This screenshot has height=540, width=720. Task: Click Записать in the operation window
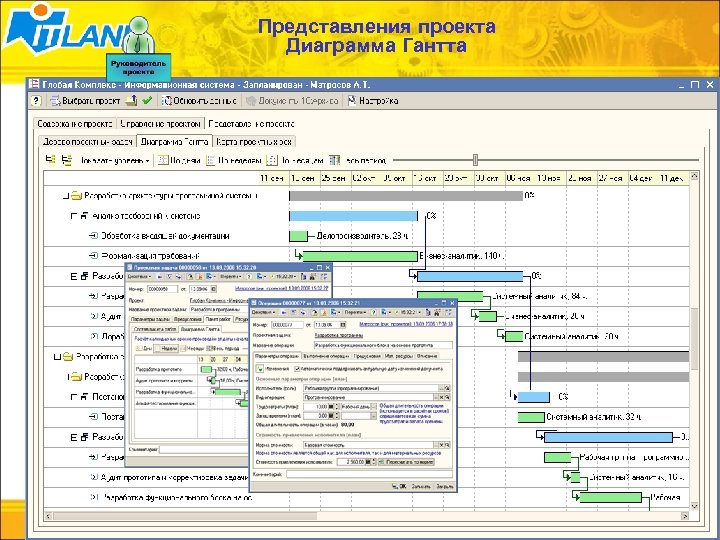pos(421,486)
